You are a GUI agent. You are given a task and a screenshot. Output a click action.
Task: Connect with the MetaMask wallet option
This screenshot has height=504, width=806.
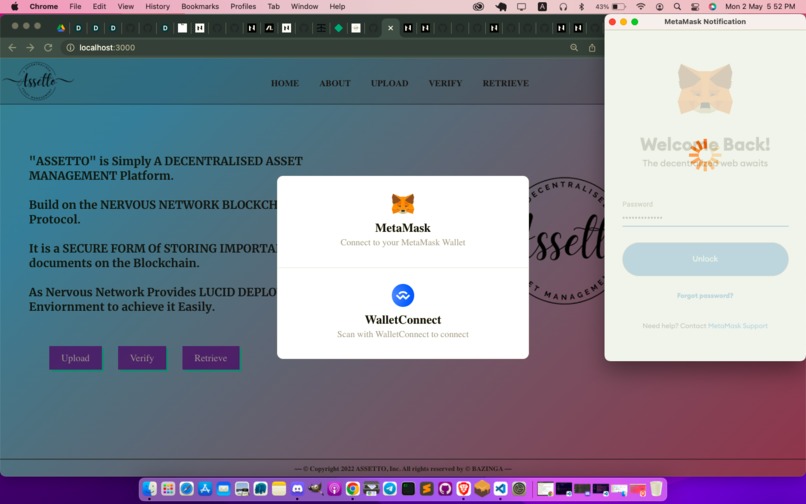coord(402,222)
